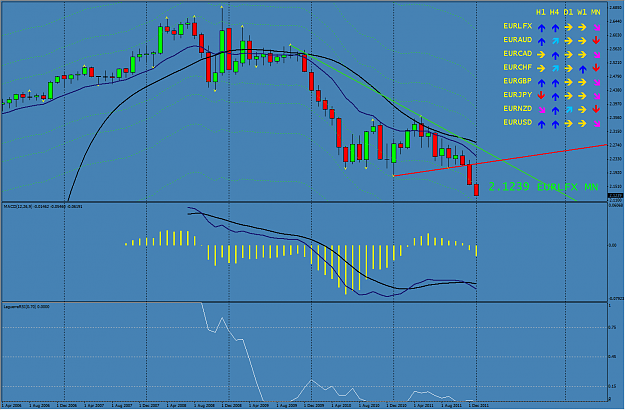Click the 0.75 level on Laguerre scale

pos(612,328)
